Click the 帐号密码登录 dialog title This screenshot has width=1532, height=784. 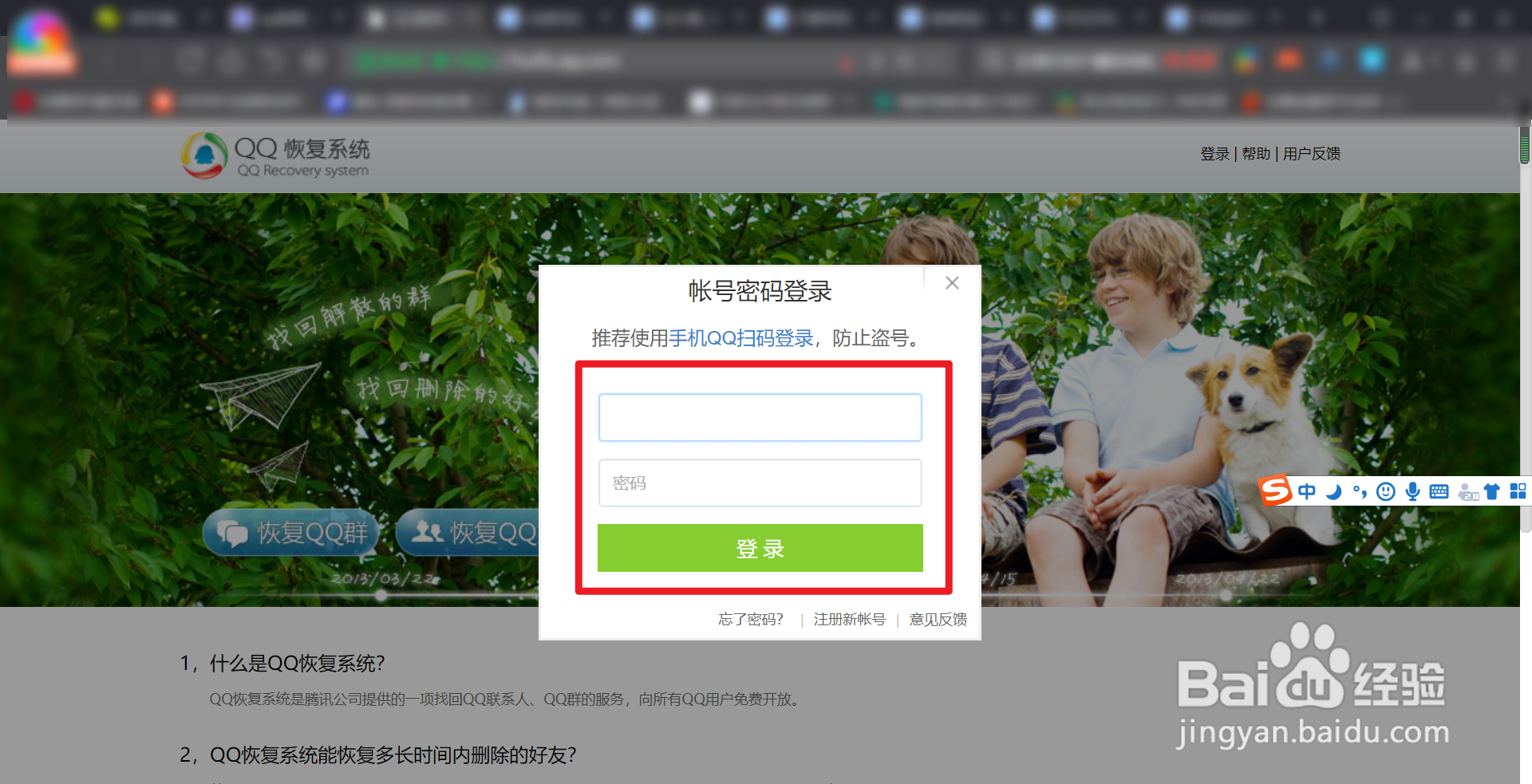pos(760,291)
